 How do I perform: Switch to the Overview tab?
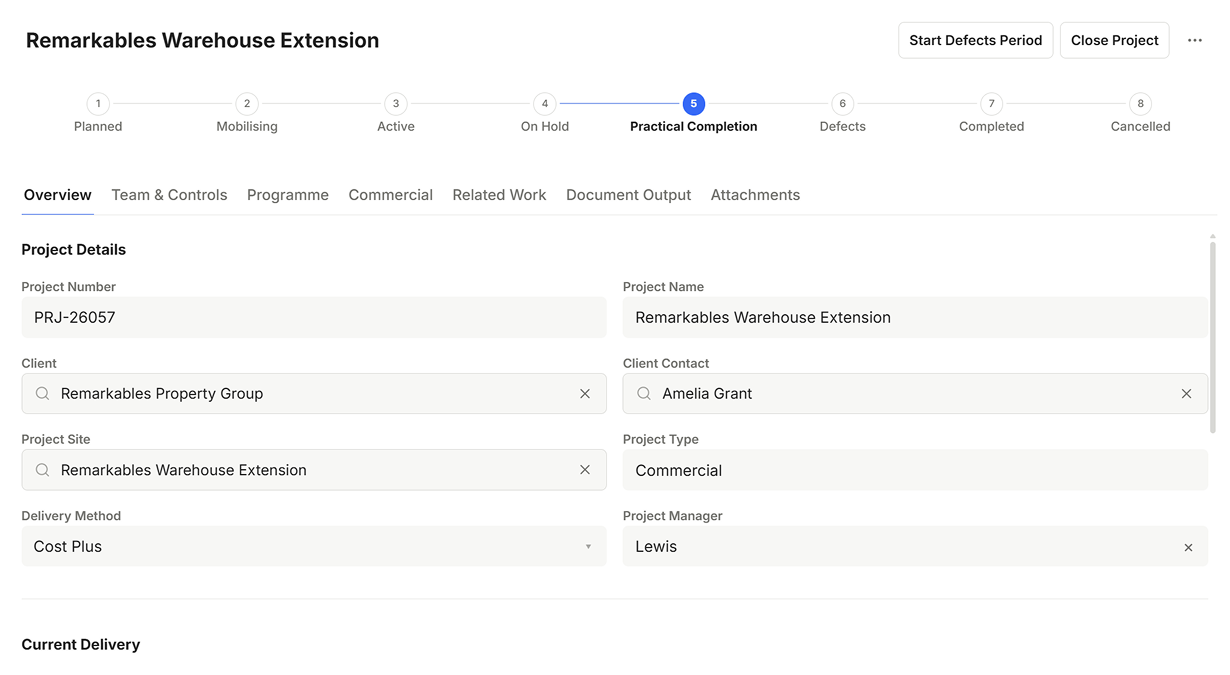coord(58,195)
